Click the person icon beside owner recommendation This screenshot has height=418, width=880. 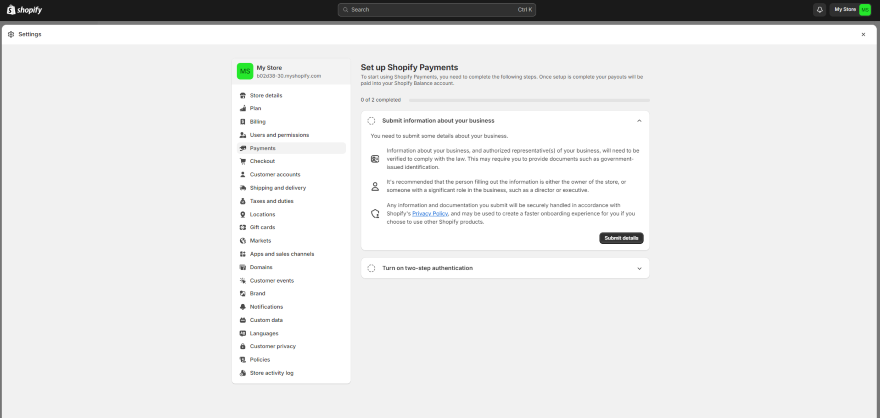375,186
